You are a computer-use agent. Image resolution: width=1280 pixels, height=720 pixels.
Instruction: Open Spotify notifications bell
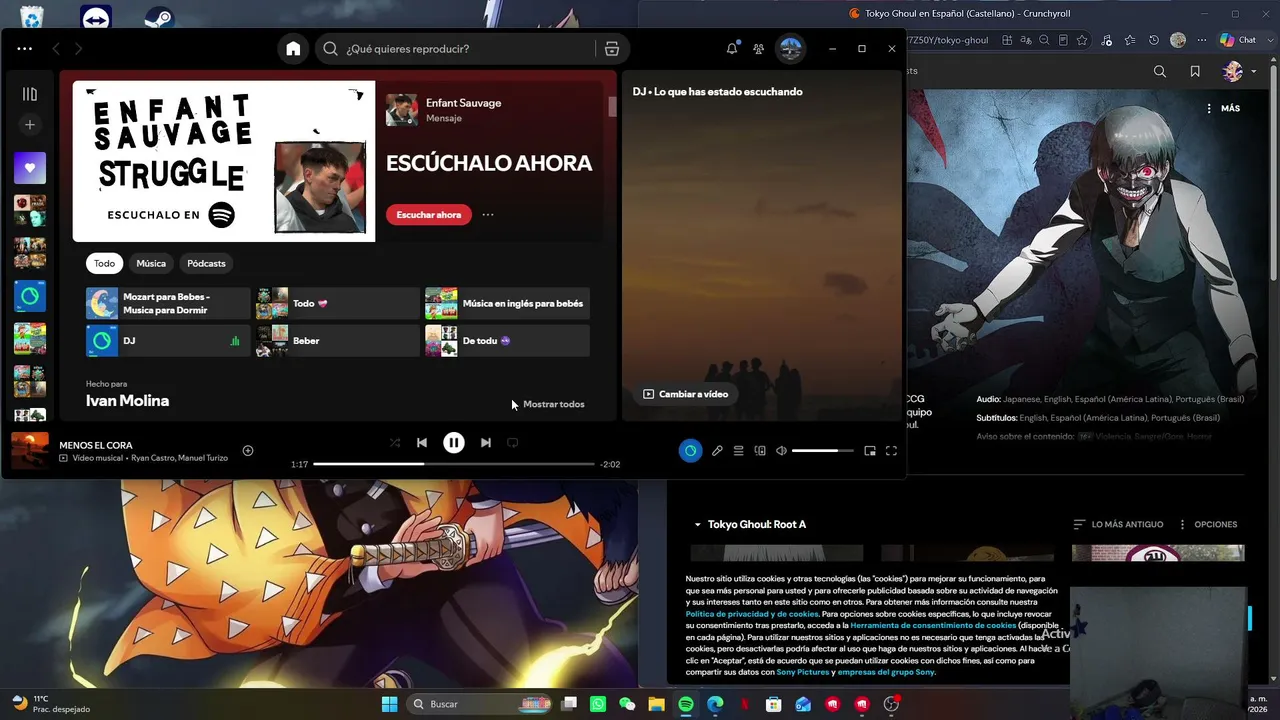pyautogui.click(x=732, y=48)
